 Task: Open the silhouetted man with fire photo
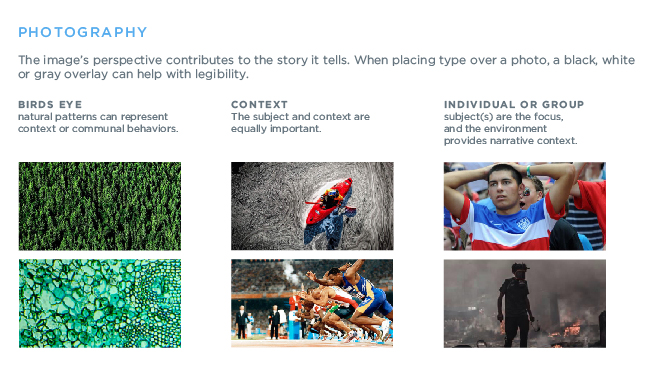(x=525, y=303)
